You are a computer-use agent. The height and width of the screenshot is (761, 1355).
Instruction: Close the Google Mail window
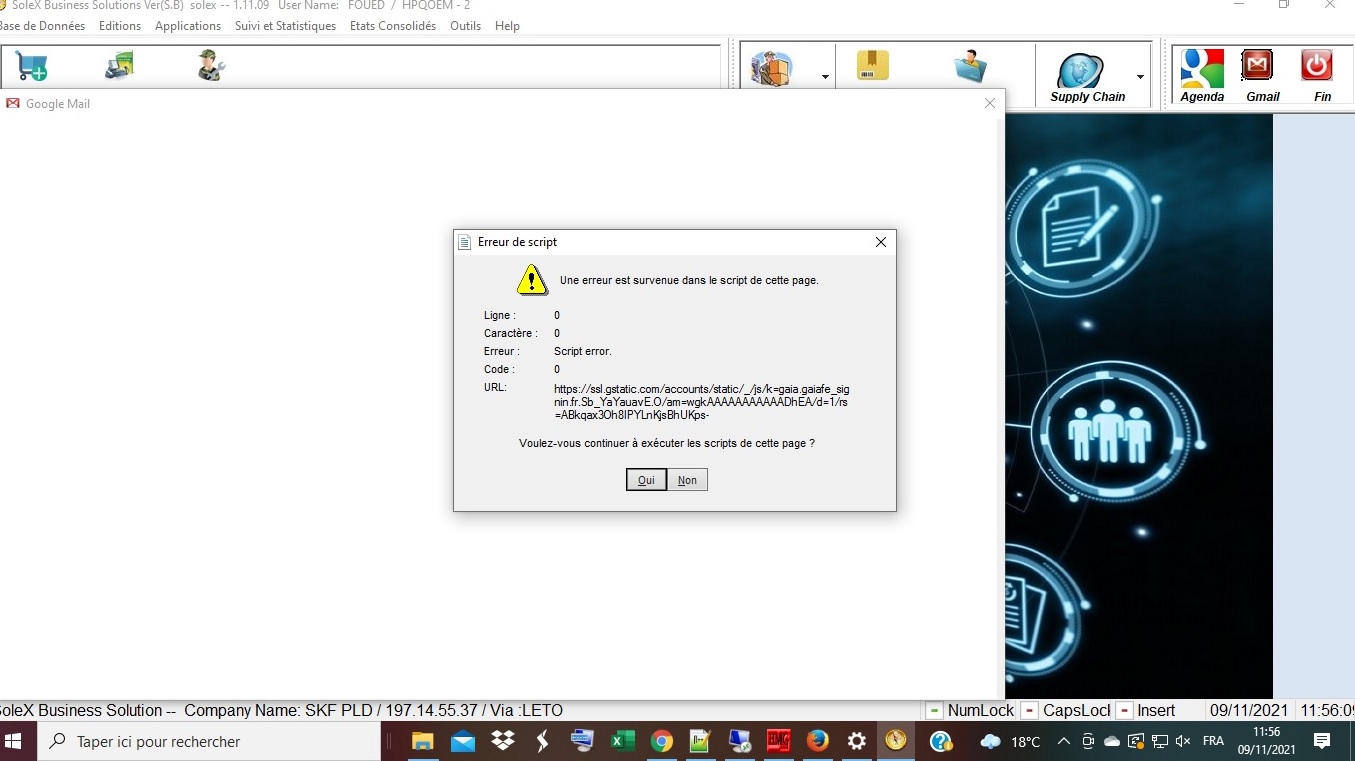click(x=990, y=103)
